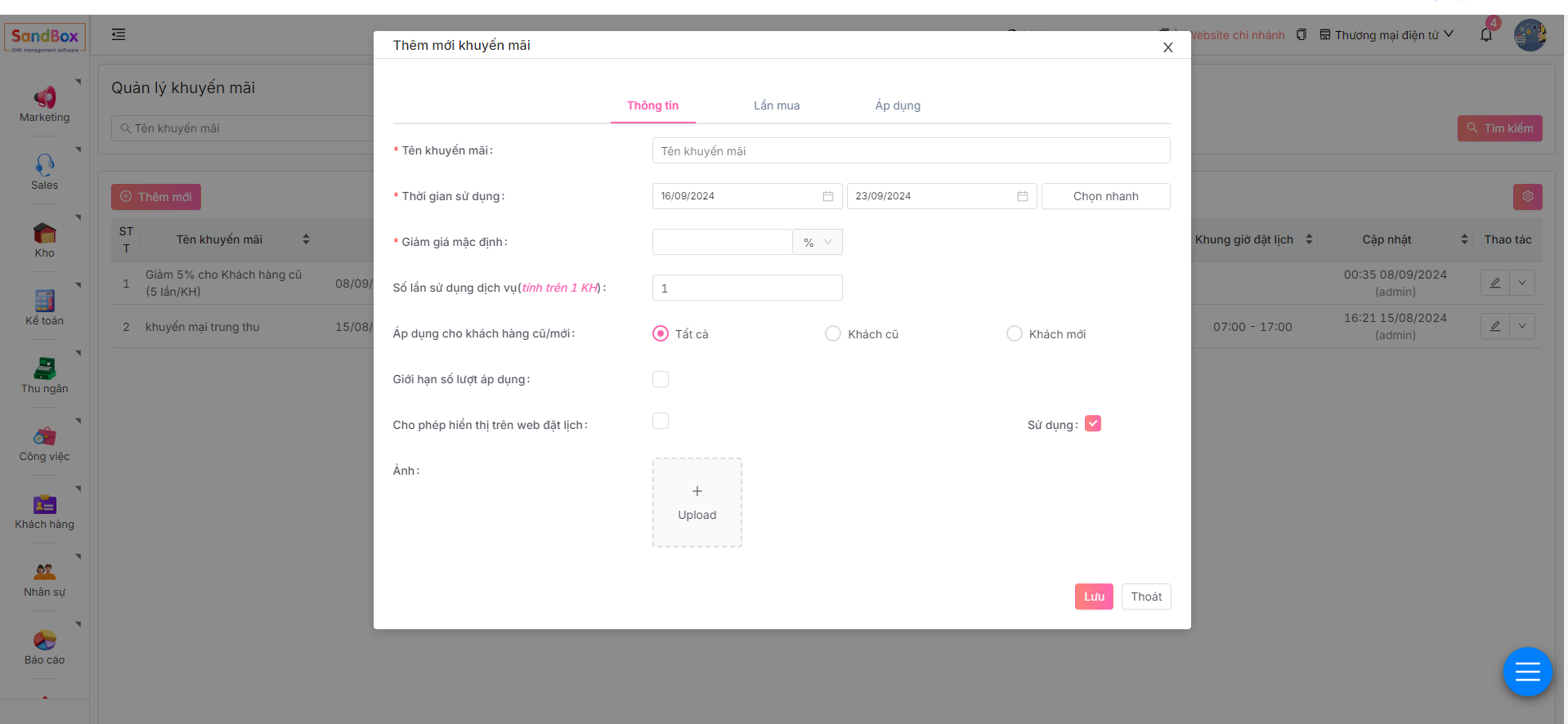This screenshot has width=1568, height=724.
Task: Click the Lưu save button
Action: (x=1094, y=597)
